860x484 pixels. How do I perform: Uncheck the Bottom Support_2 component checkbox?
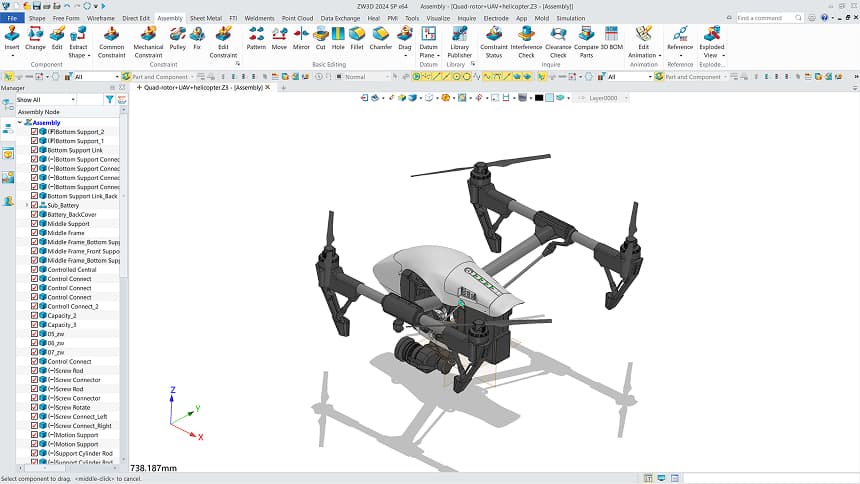click(35, 132)
